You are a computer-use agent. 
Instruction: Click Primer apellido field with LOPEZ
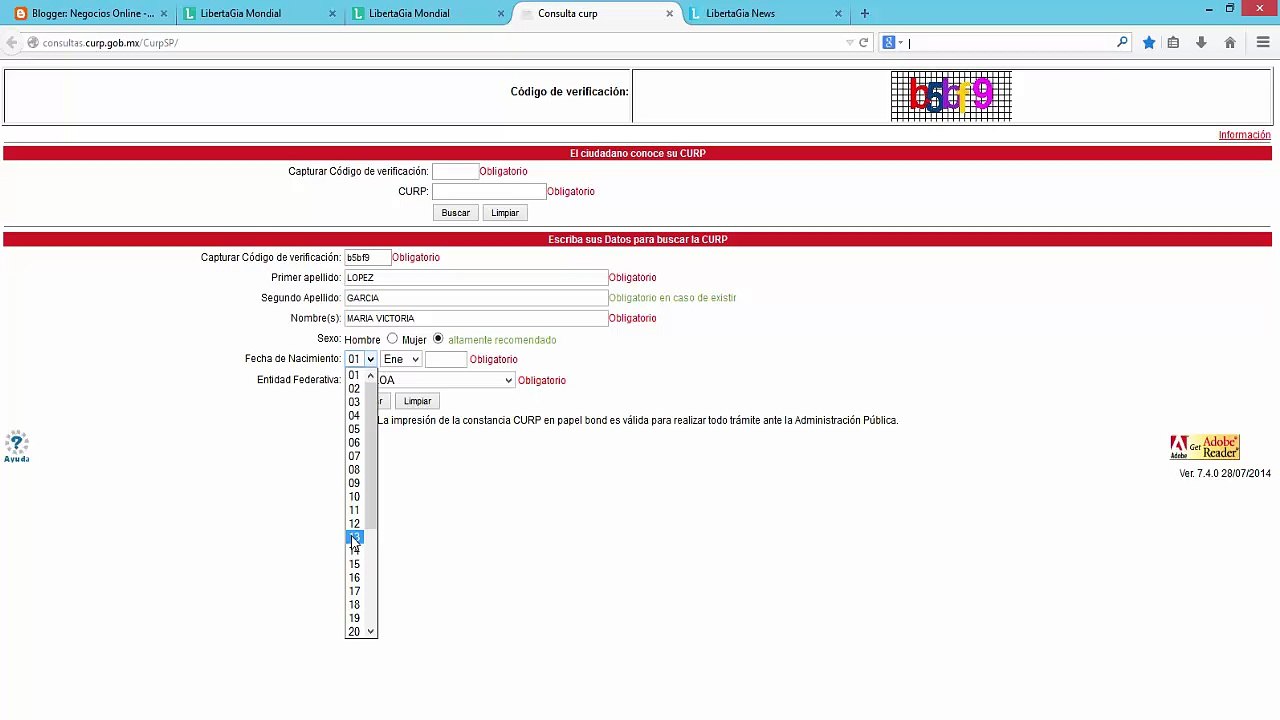[x=476, y=277]
